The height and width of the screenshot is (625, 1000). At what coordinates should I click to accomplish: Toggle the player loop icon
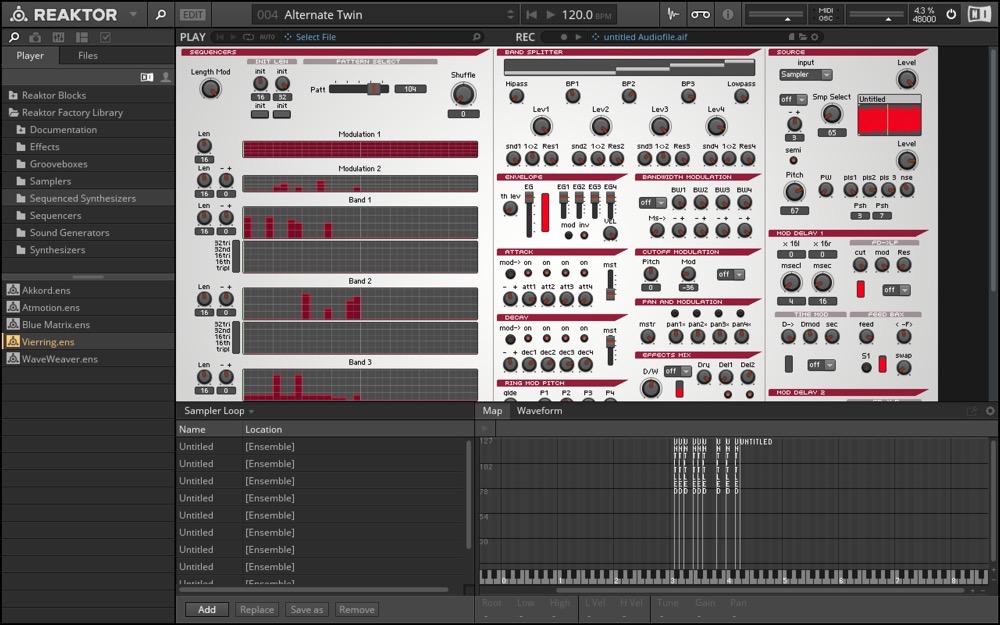tap(248, 37)
